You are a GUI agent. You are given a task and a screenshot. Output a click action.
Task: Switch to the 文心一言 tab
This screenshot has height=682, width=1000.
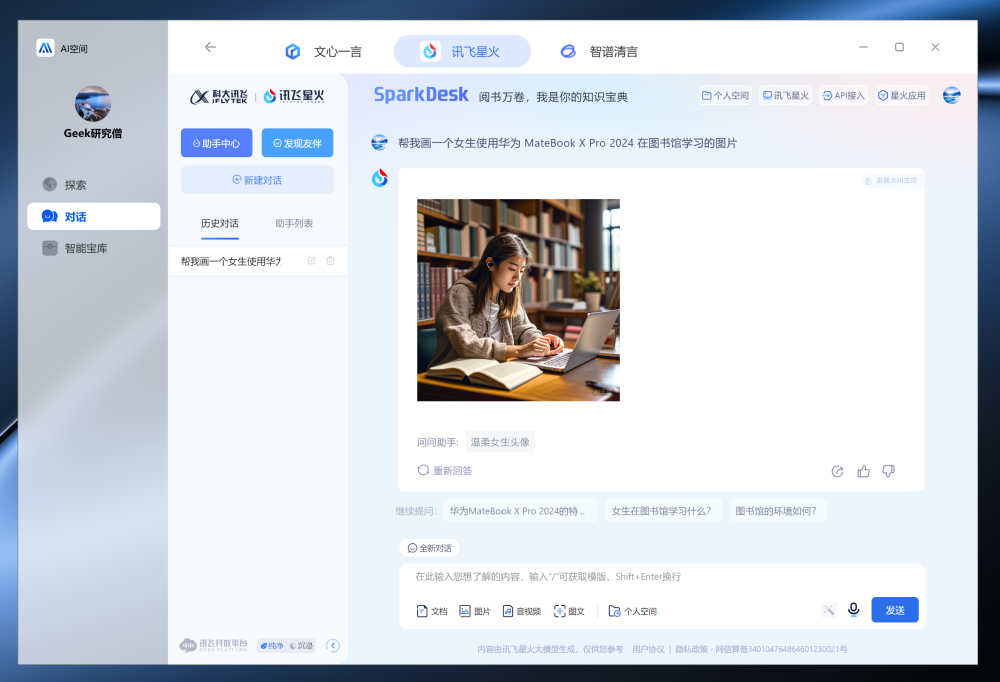coord(323,52)
